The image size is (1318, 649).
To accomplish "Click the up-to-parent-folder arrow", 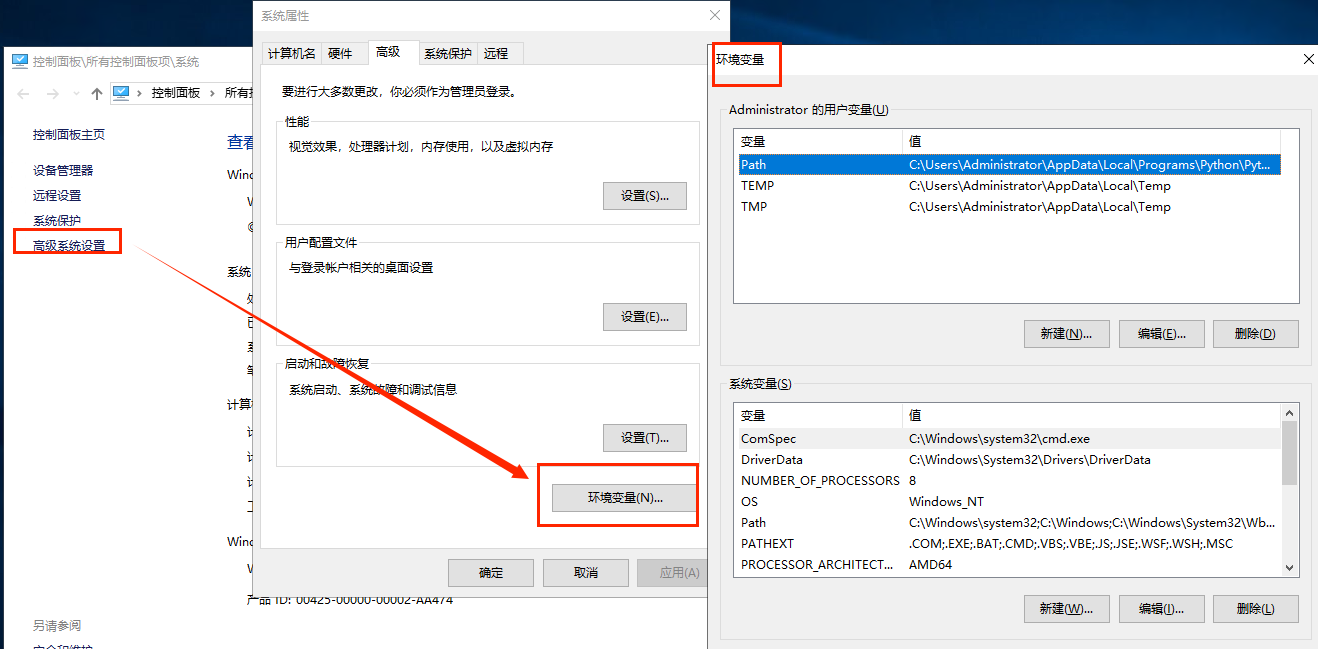I will (97, 93).
